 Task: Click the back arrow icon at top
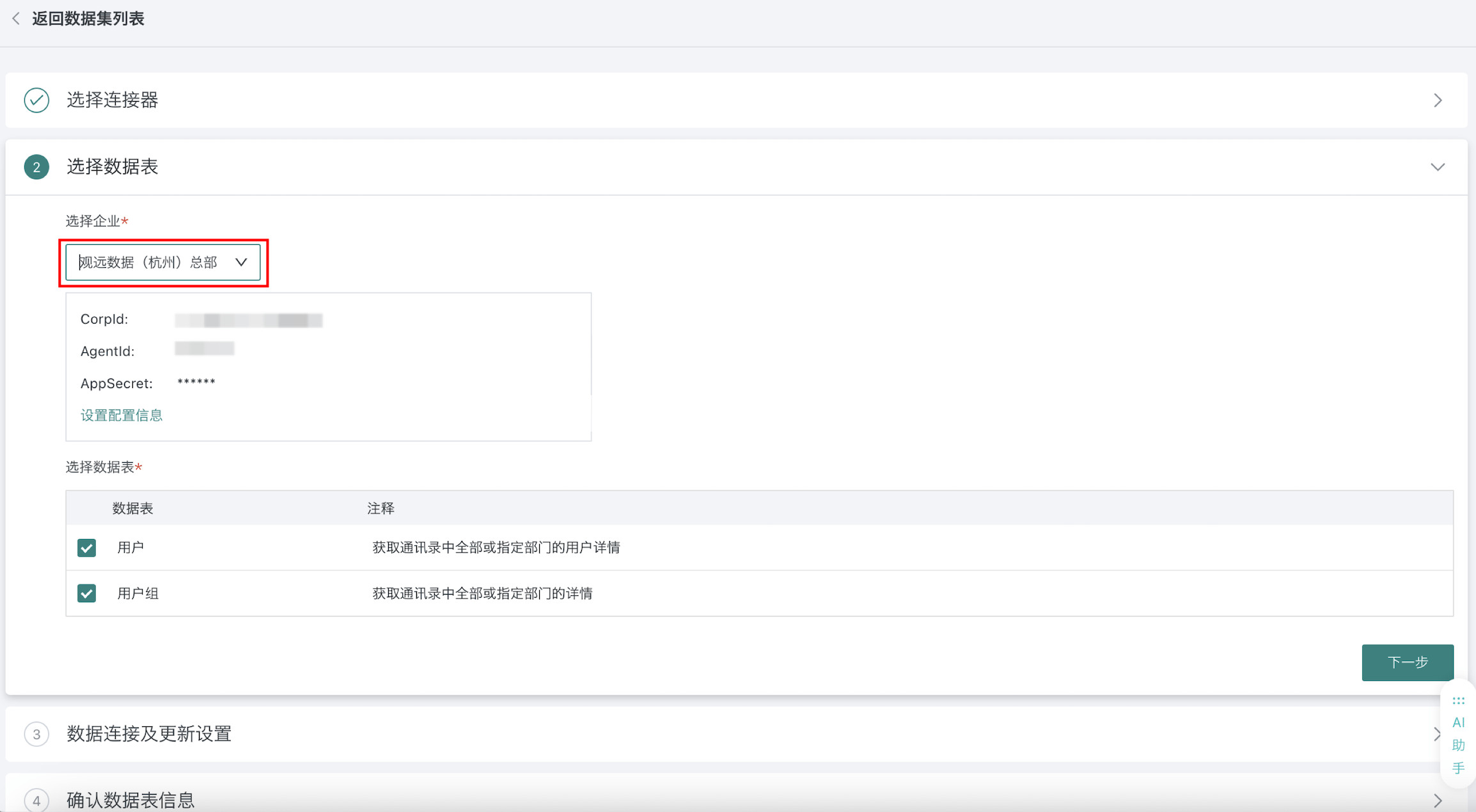[x=16, y=19]
